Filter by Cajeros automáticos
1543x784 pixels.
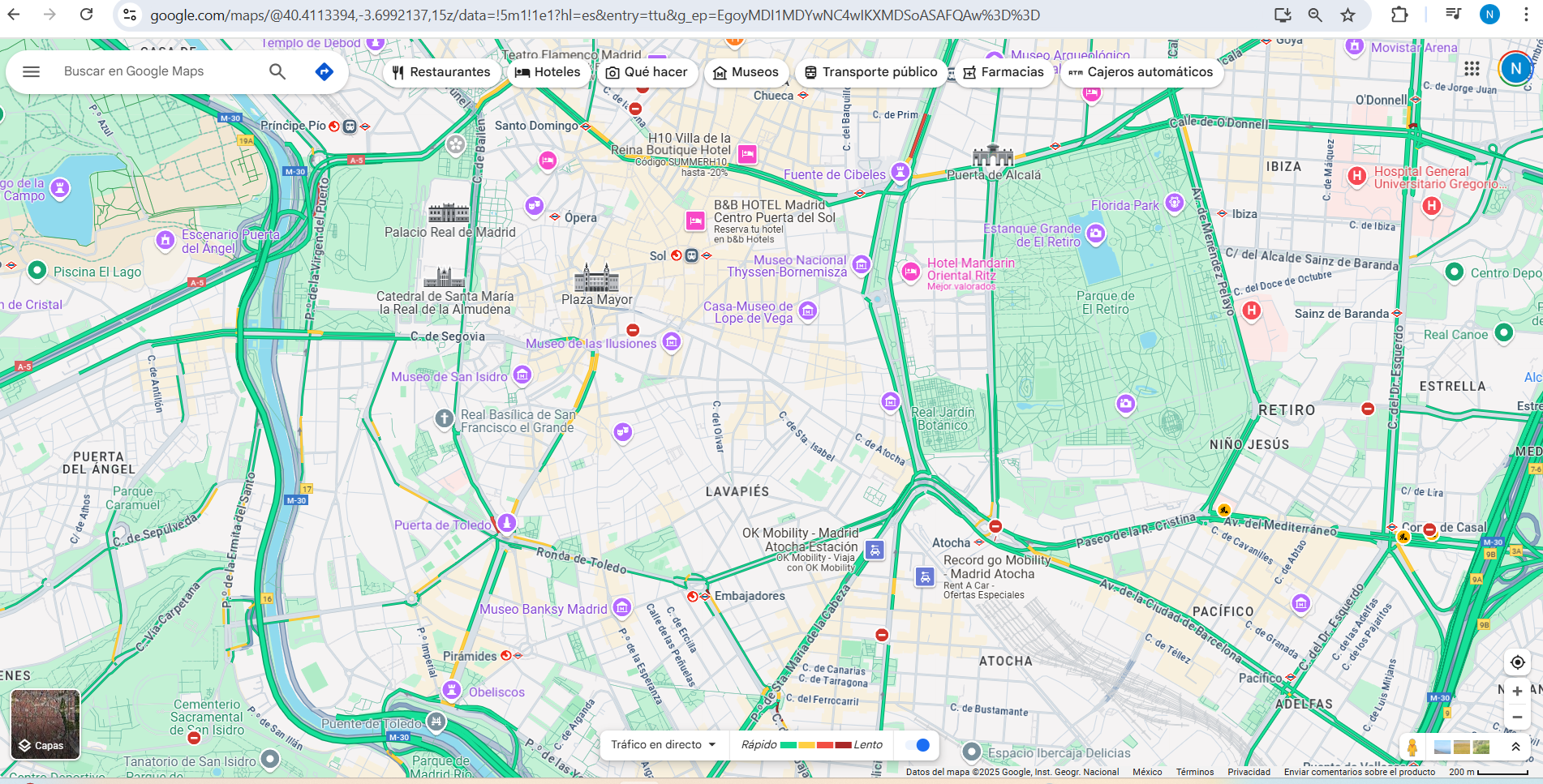(1141, 72)
